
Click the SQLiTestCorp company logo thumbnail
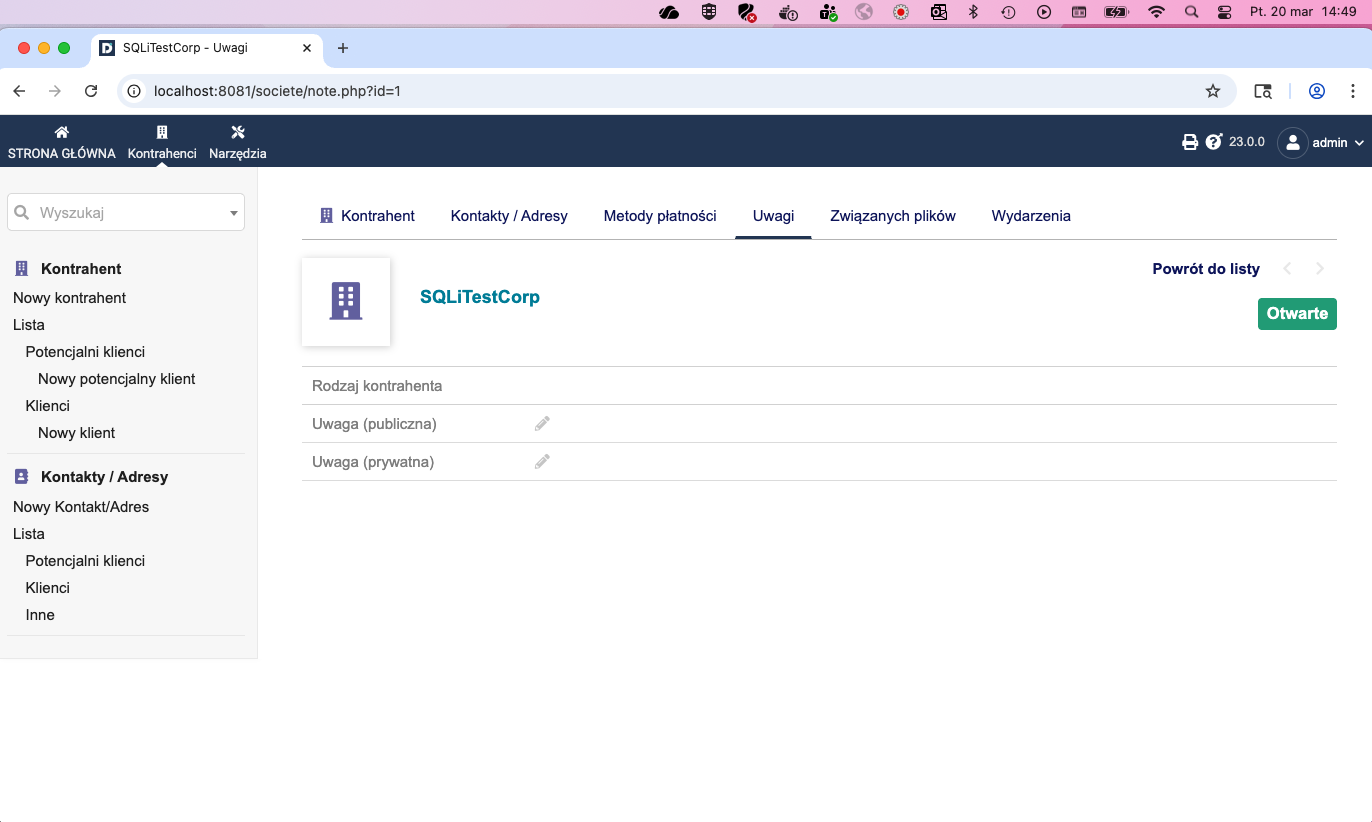346,302
